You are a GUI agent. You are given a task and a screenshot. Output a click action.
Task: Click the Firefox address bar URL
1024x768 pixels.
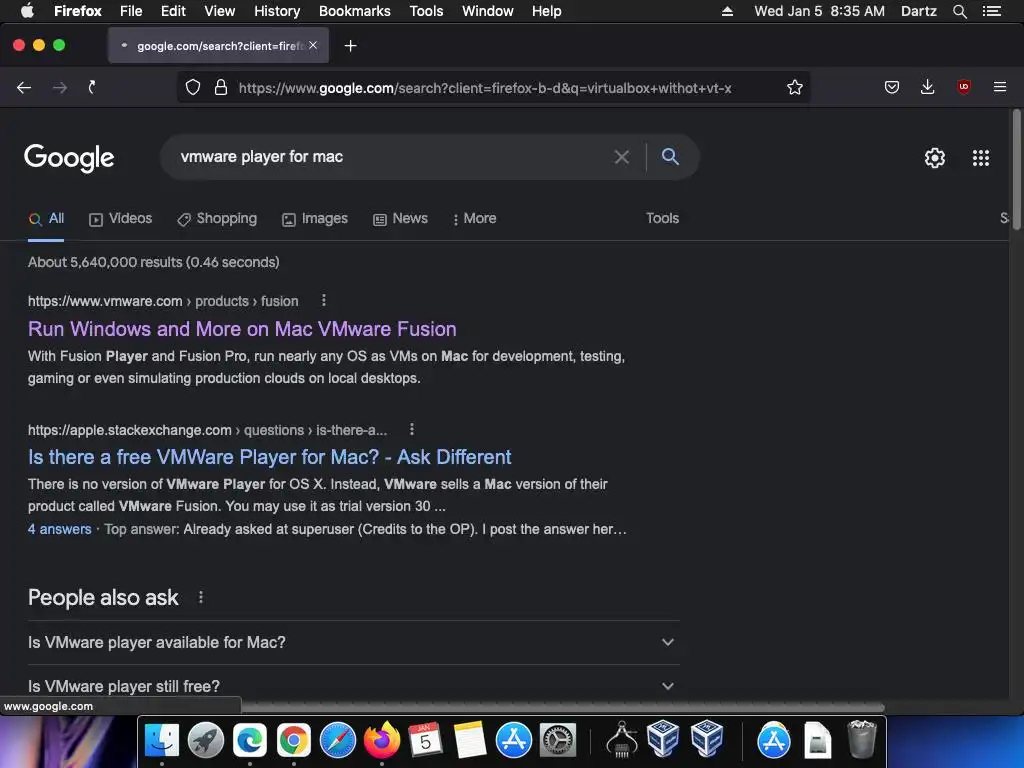[485, 88]
